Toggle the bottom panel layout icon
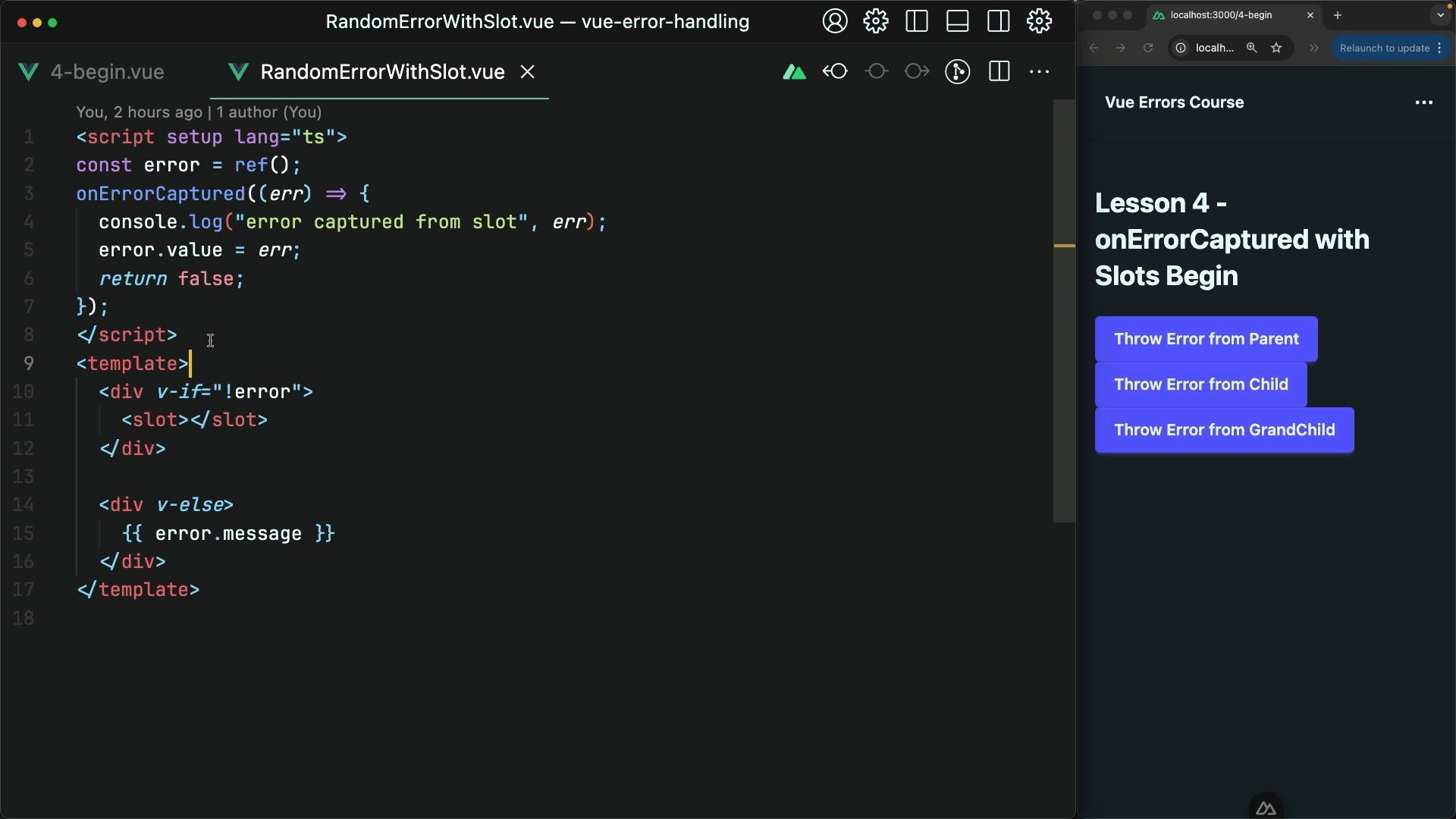 [x=958, y=21]
